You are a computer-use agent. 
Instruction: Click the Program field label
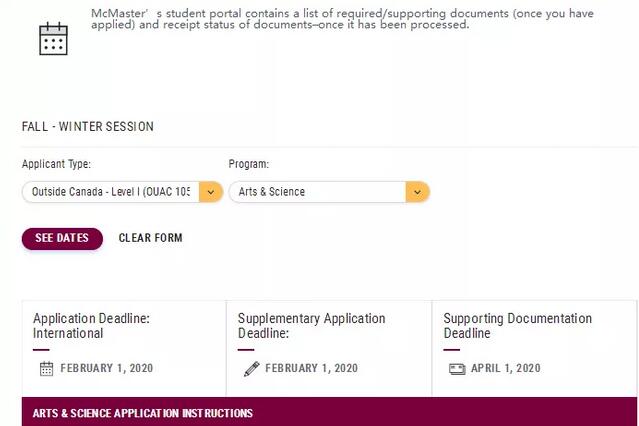(249, 164)
